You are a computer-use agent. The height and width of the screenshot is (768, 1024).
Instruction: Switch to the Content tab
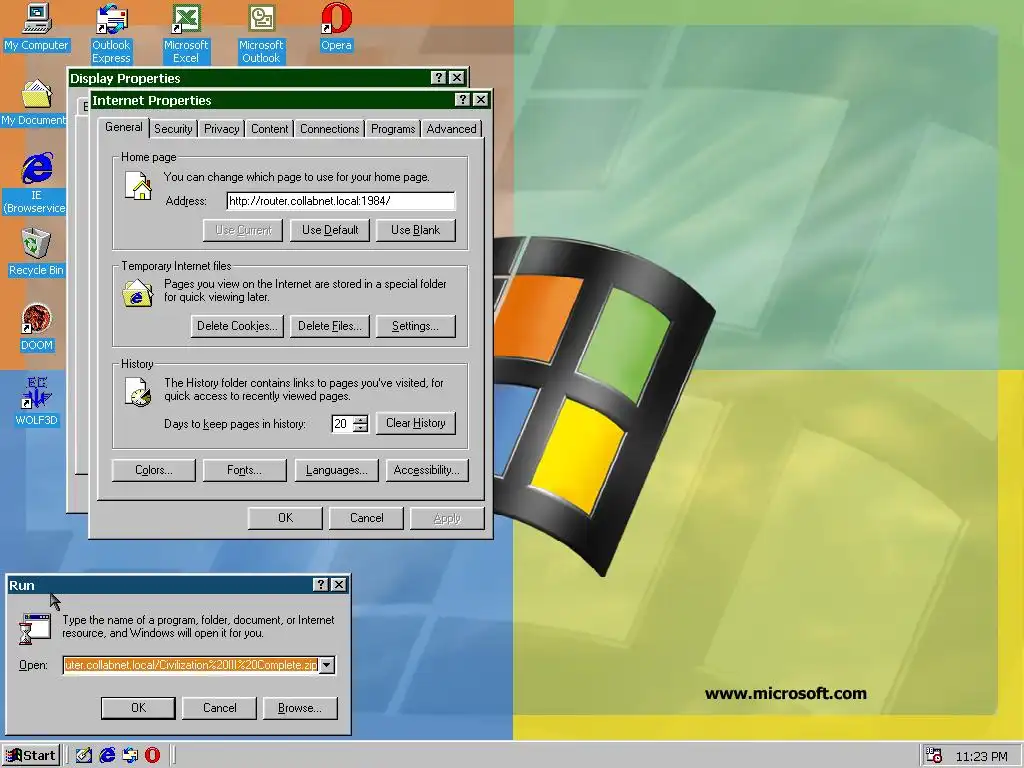(270, 129)
